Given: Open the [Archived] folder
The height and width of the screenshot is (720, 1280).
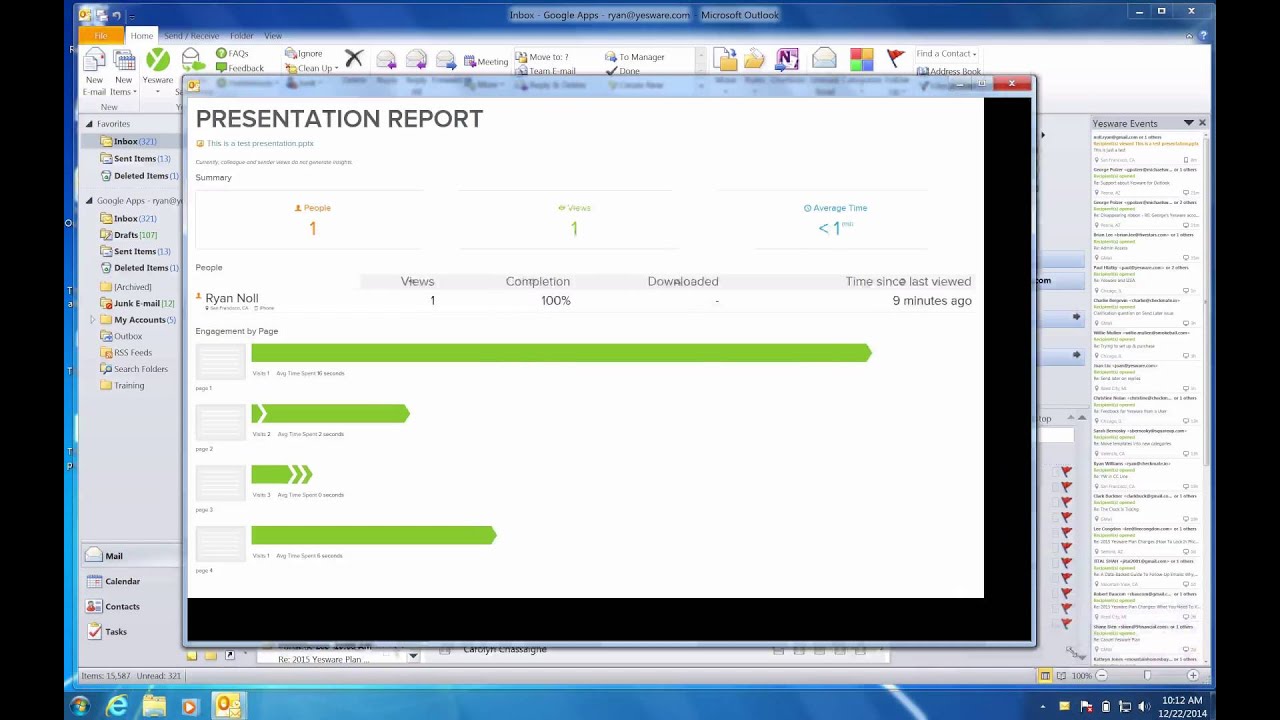Looking at the screenshot, I should point(125,287).
